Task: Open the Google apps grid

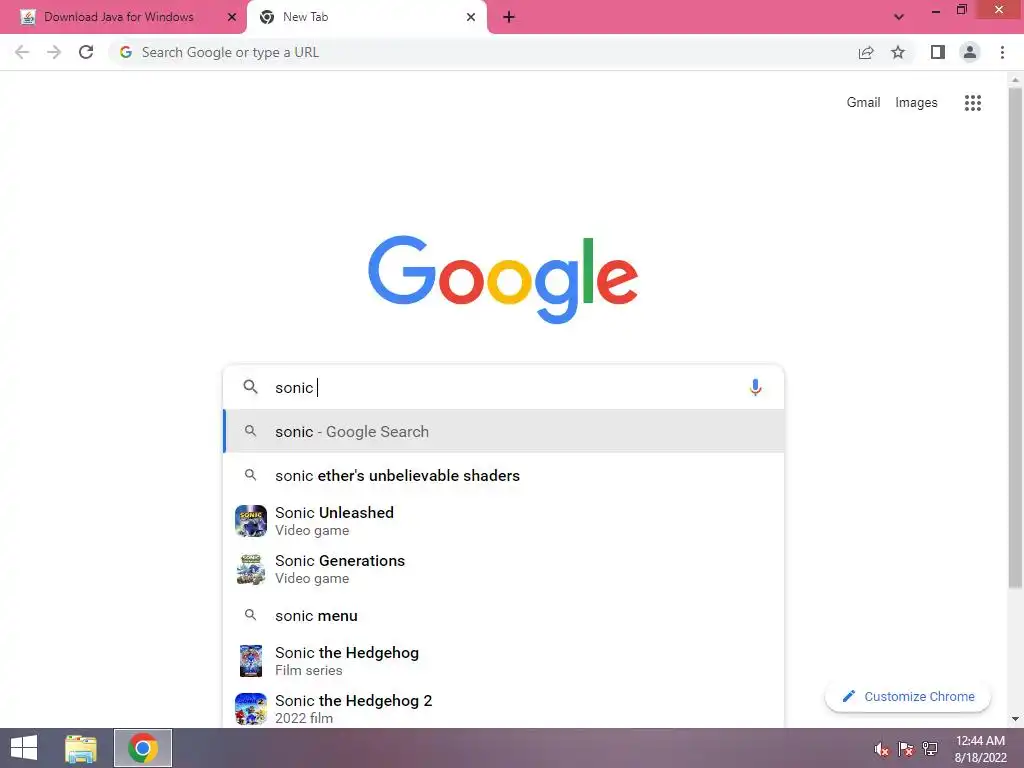Action: pos(972,103)
